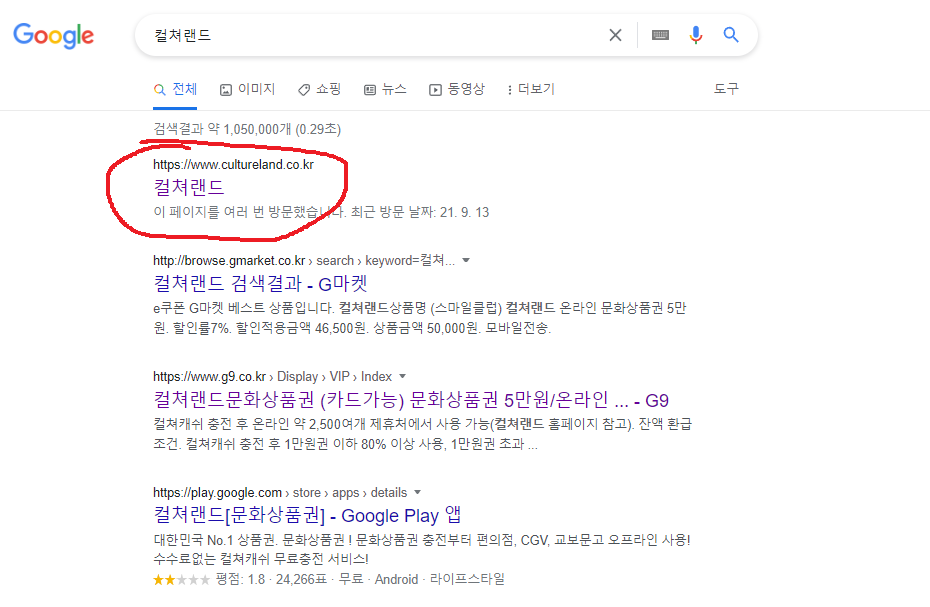
Task: Clear the search box with X icon
Action: coord(615,35)
